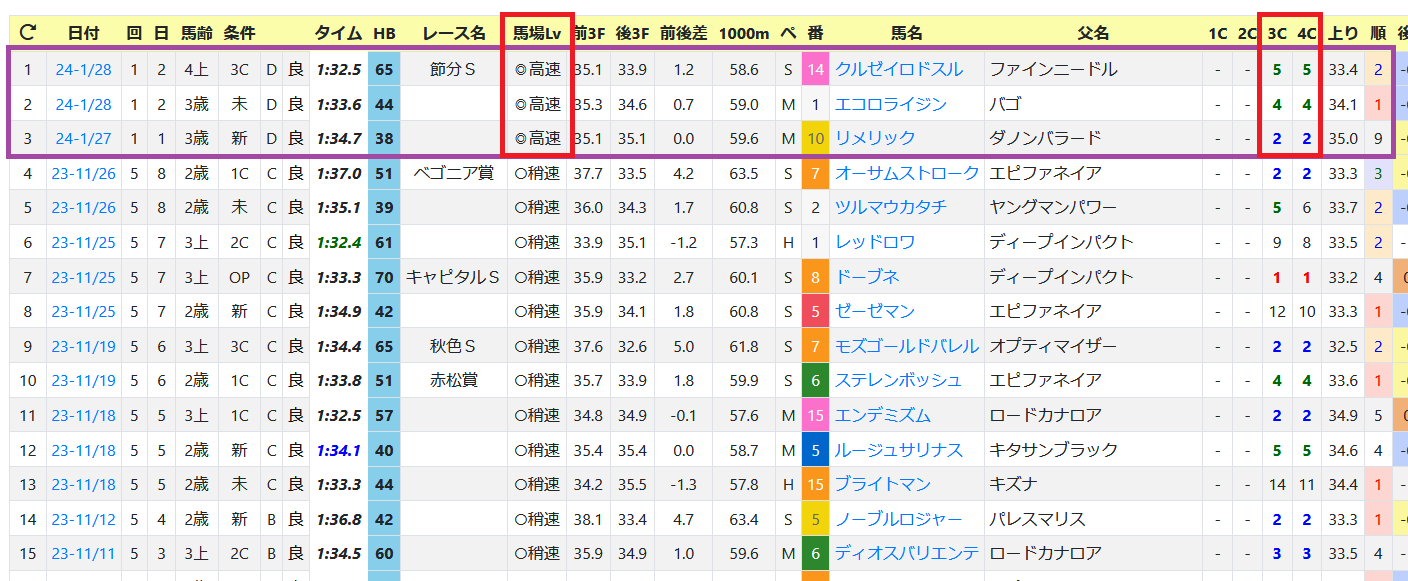Sort by 上り column header
The width and height of the screenshot is (1408, 581).
point(1342,33)
